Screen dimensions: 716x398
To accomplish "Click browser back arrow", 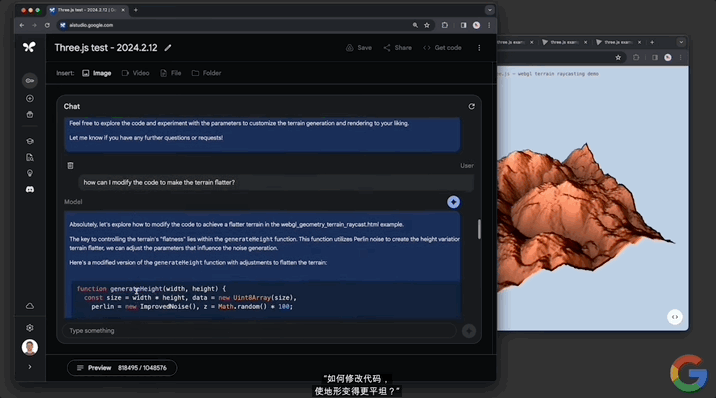I will 22,25.
